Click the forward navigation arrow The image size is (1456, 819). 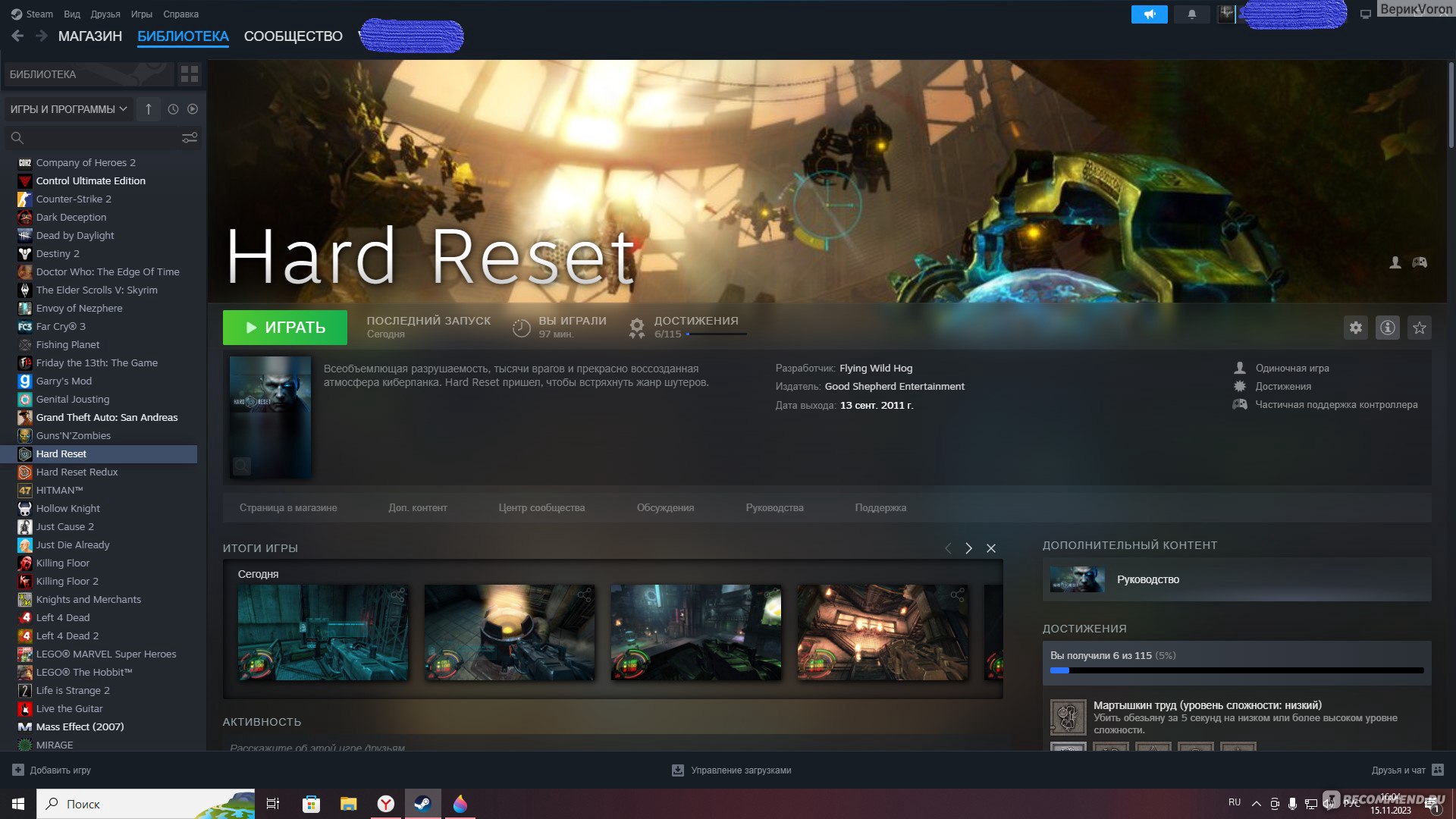click(41, 36)
